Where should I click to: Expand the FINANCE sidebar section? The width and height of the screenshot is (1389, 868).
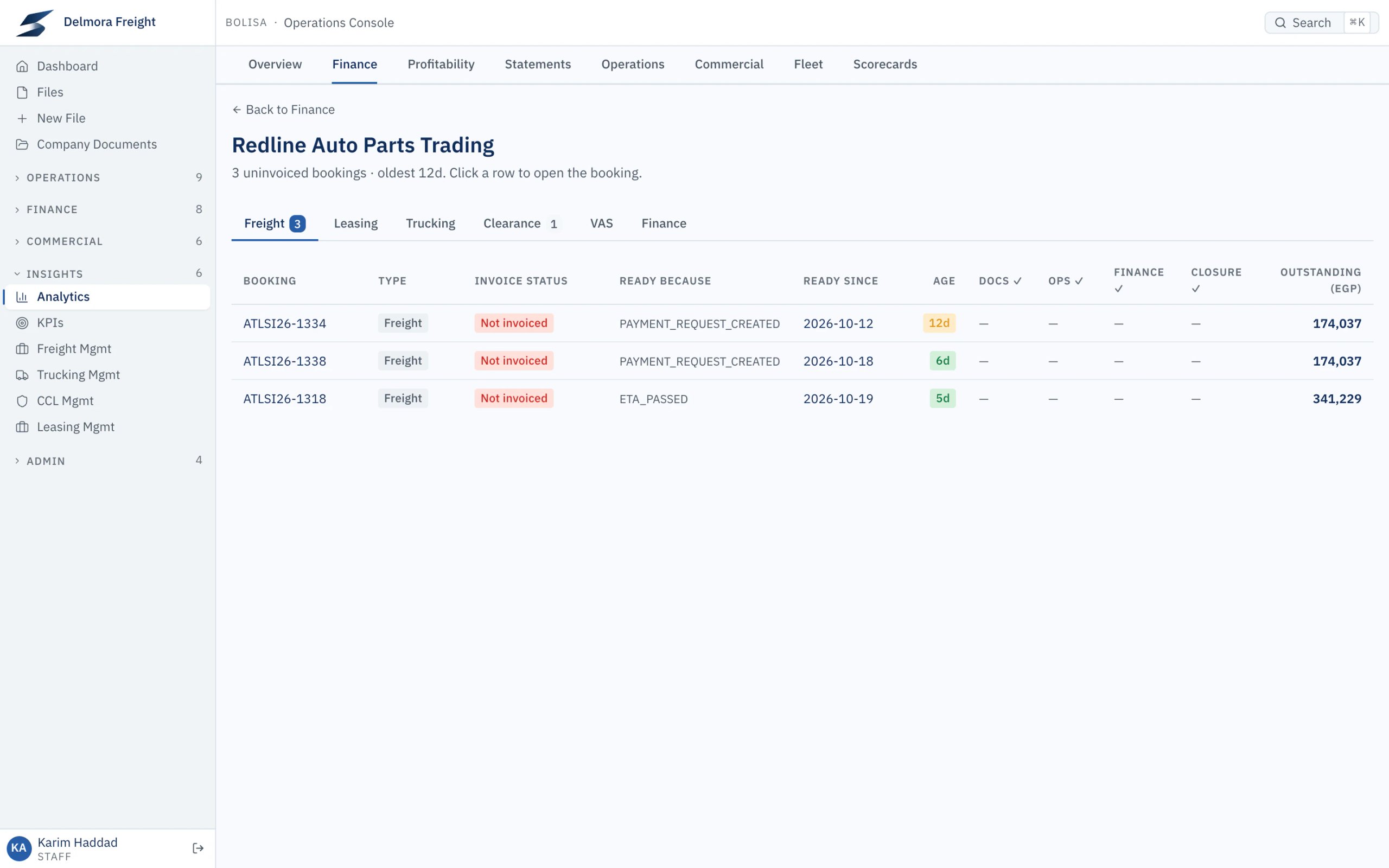(x=108, y=209)
